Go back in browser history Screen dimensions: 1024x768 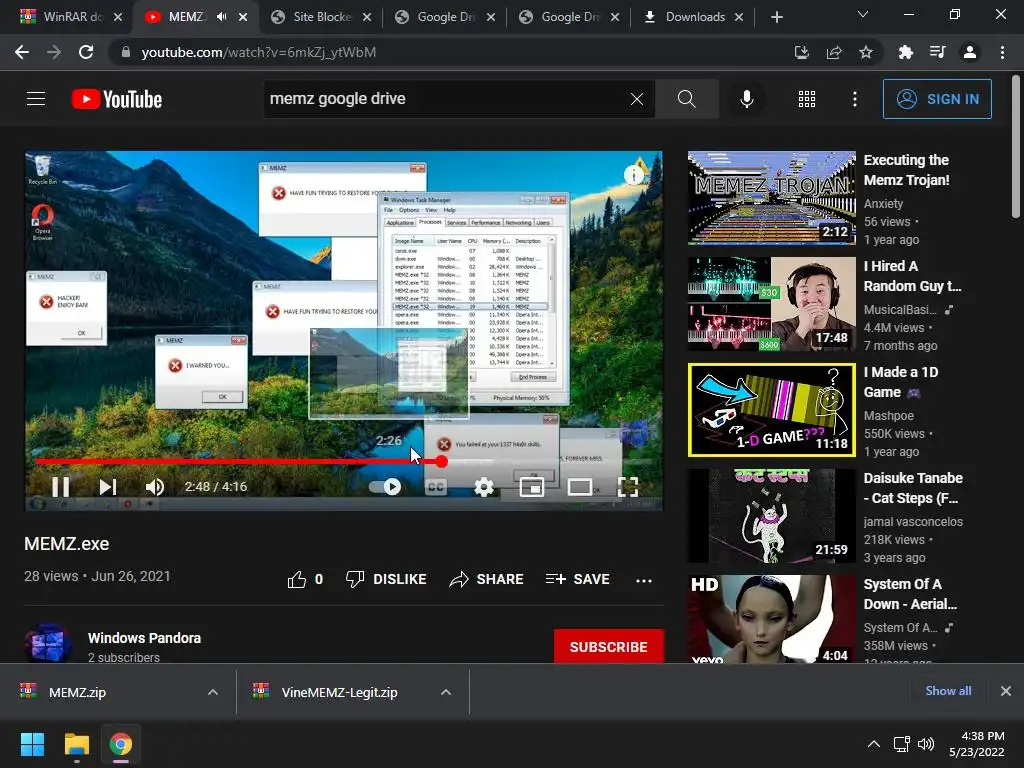[x=22, y=52]
